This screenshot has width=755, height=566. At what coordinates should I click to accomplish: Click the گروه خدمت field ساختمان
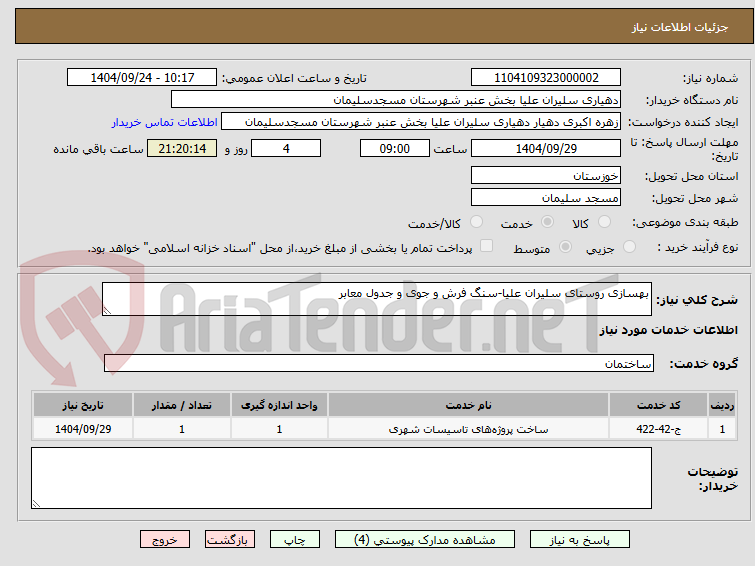[379, 363]
